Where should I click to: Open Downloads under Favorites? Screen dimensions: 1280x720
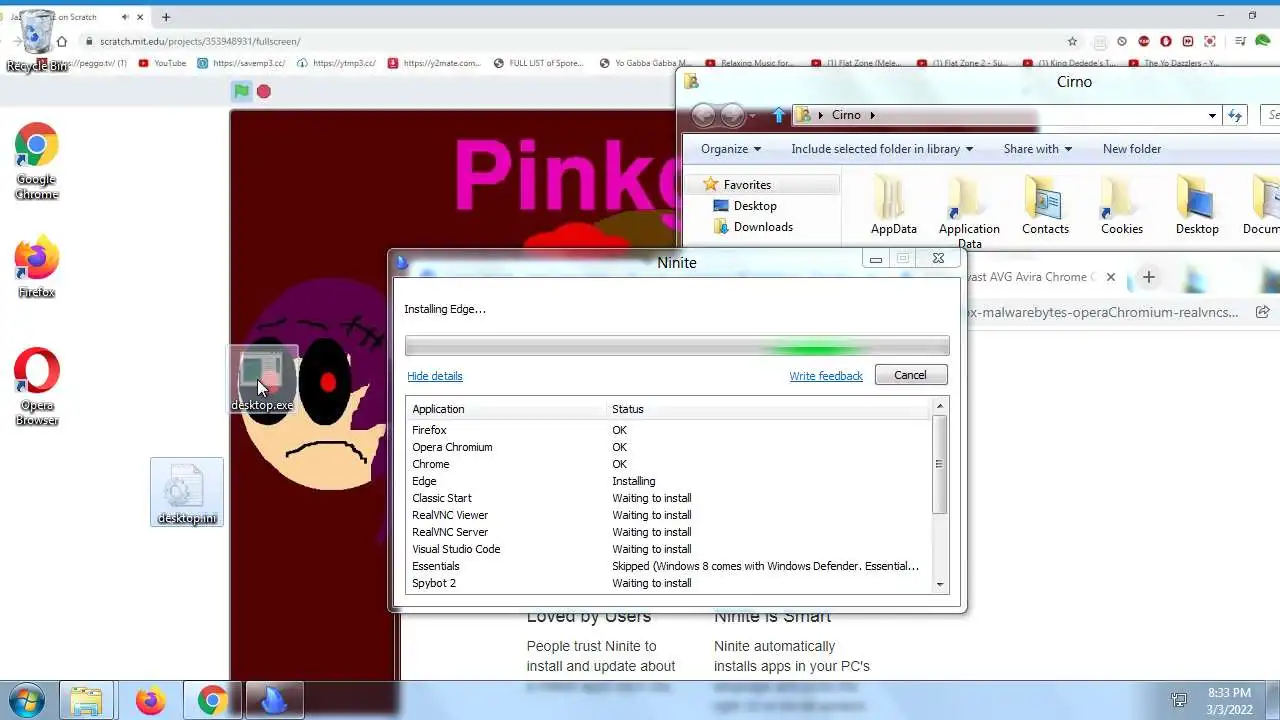pyautogui.click(x=763, y=227)
